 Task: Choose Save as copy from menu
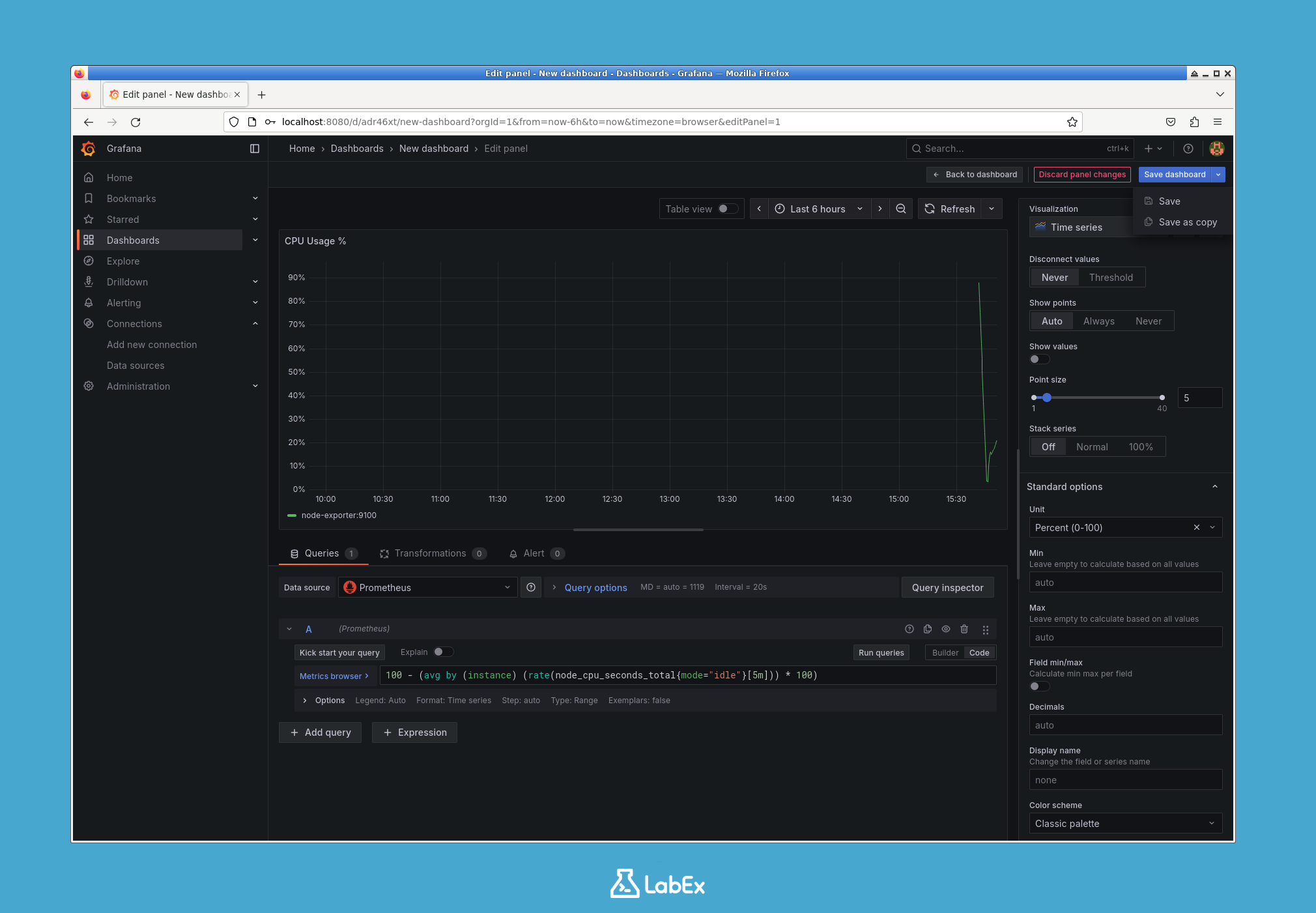coord(1188,222)
